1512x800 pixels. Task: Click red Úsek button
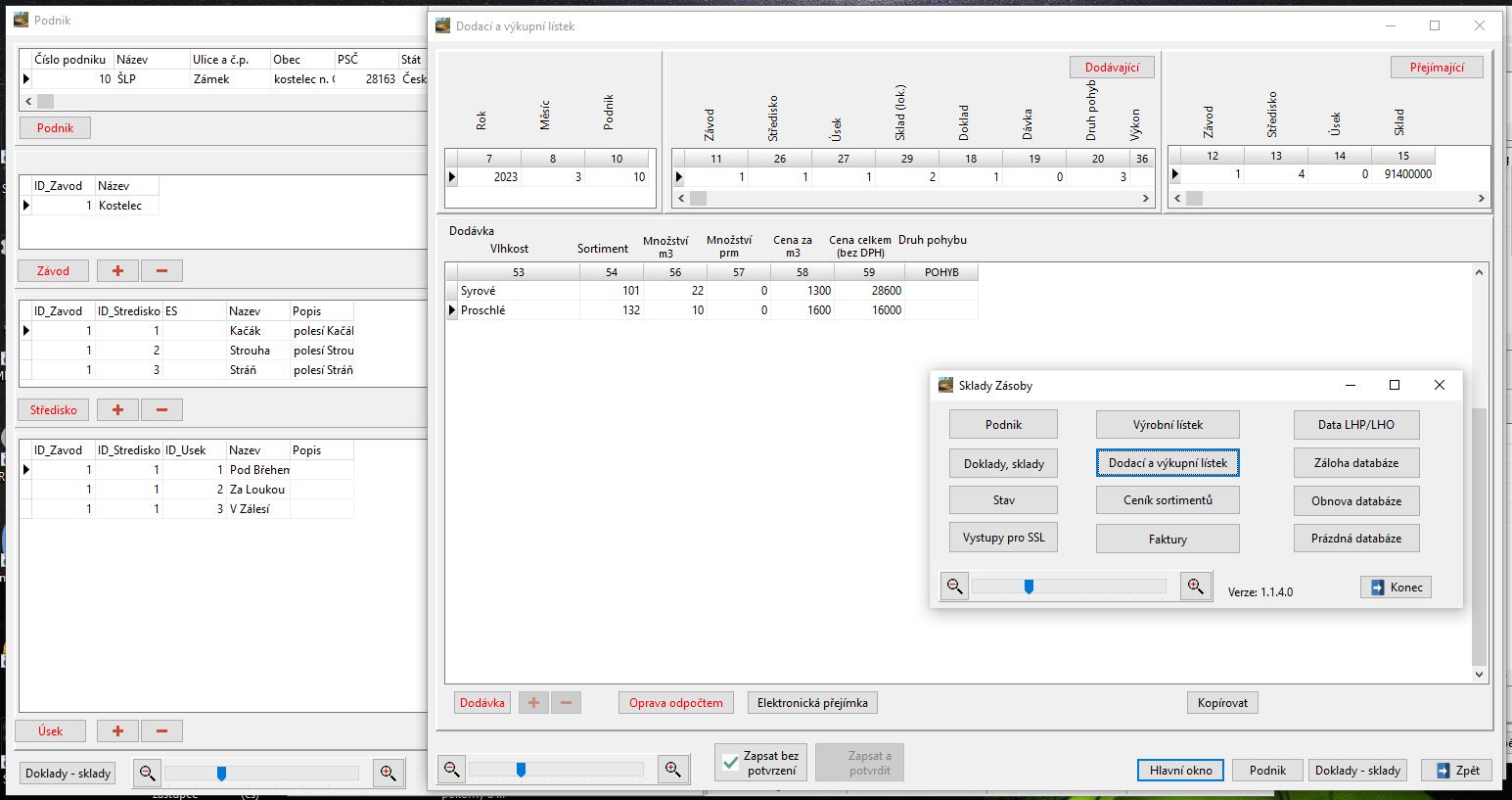coord(50,731)
